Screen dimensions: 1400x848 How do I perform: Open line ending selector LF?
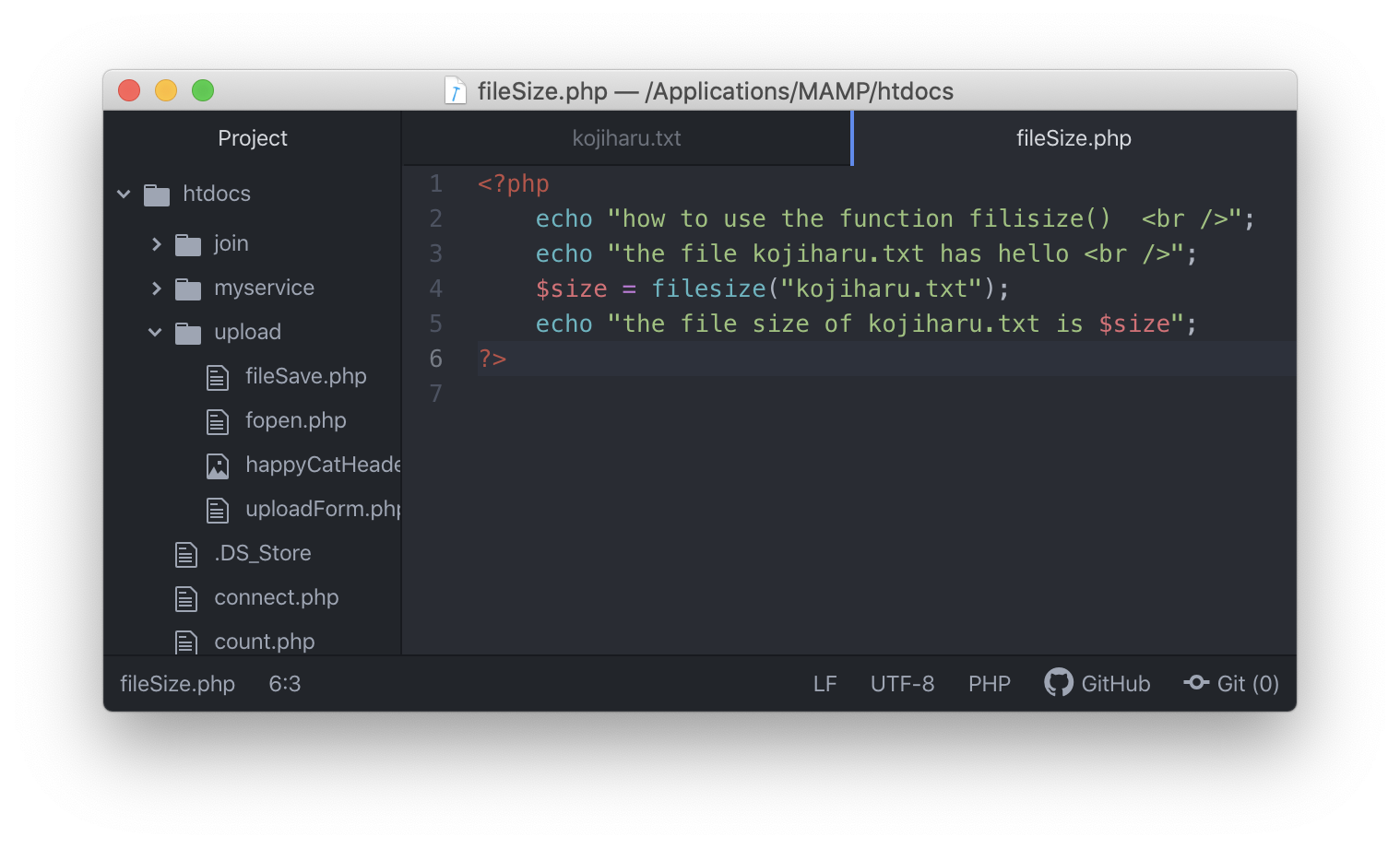click(825, 684)
